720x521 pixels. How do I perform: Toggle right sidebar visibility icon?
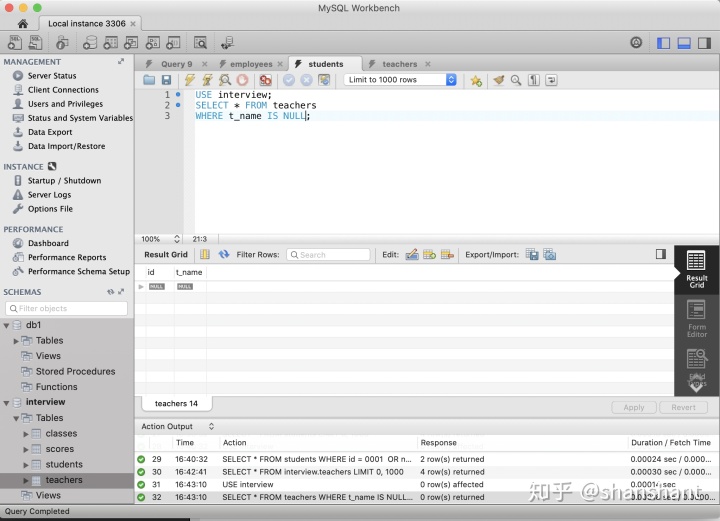[x=704, y=43]
